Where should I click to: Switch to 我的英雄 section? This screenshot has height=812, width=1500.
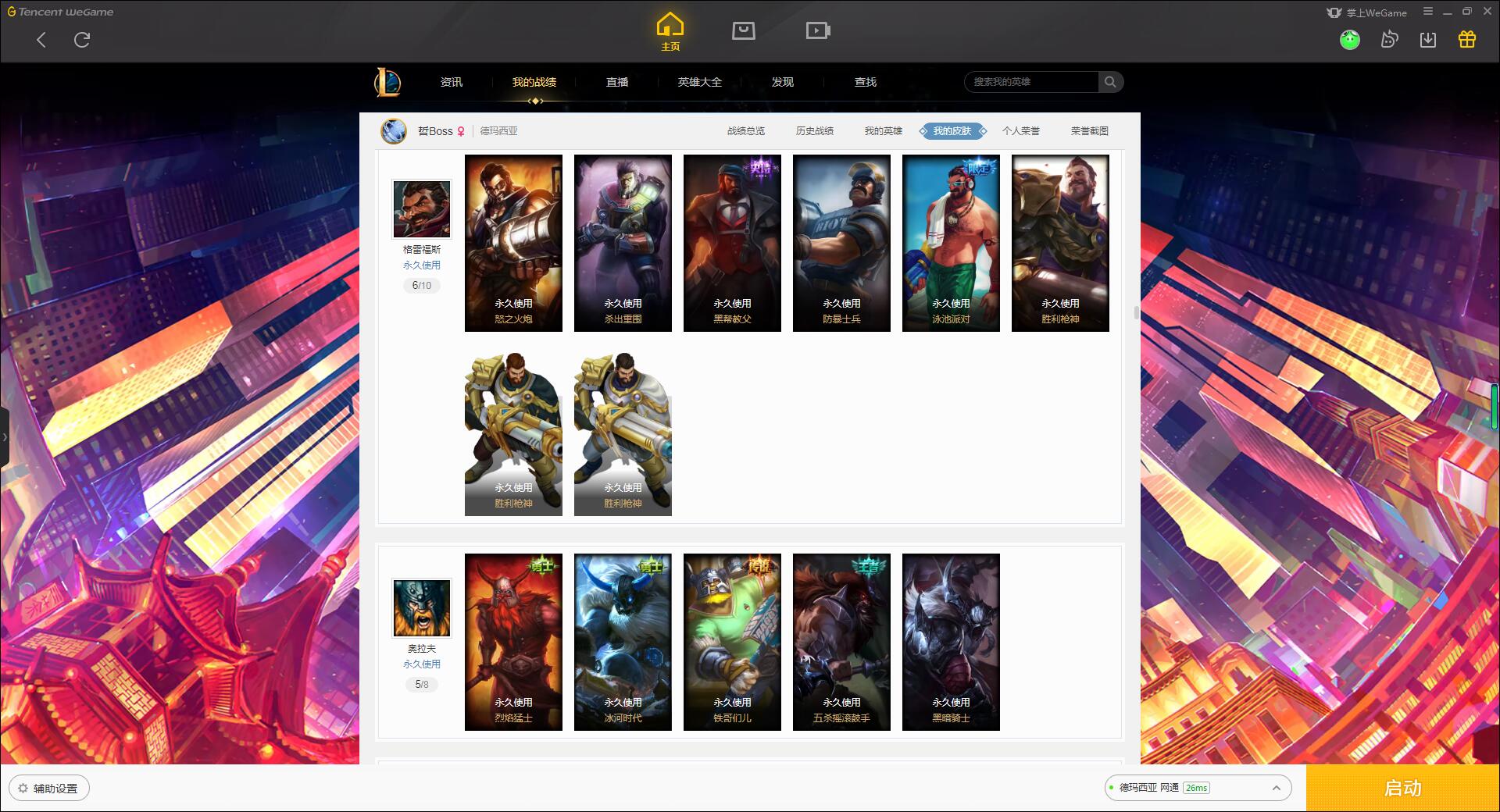click(x=884, y=131)
